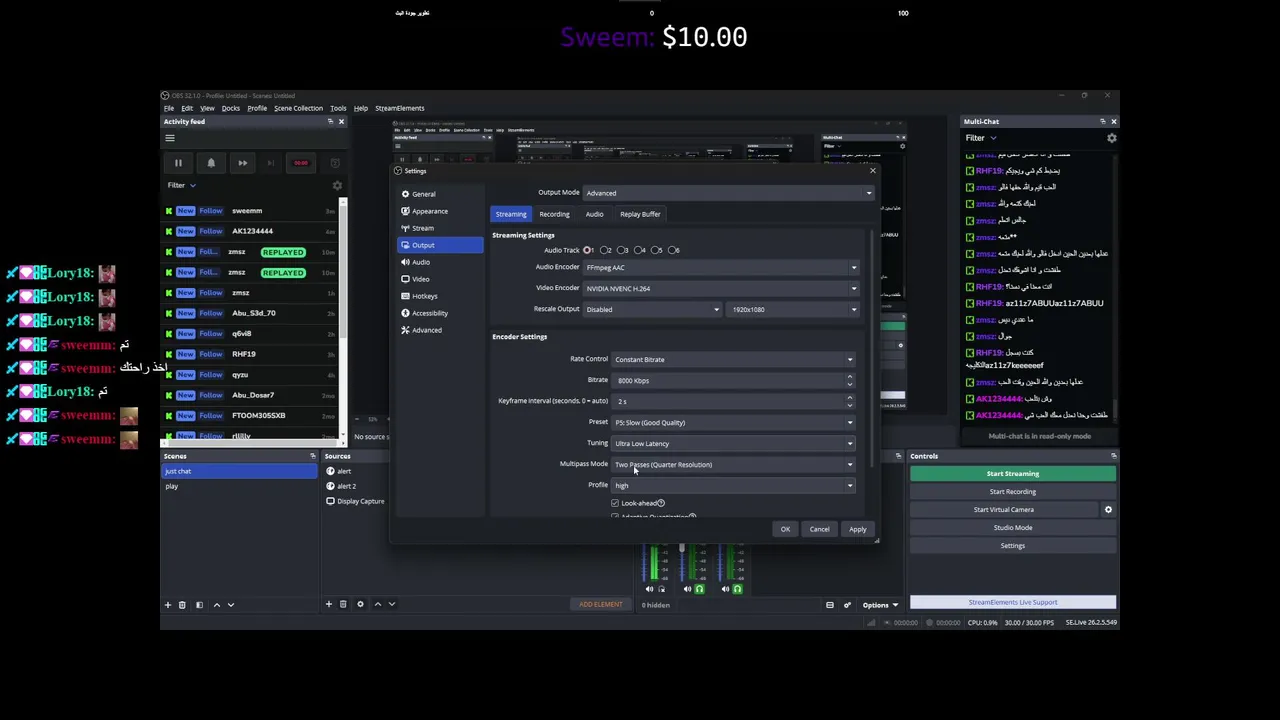Open the Profile dropdown set to high
1280x720 pixels.
tap(733, 485)
